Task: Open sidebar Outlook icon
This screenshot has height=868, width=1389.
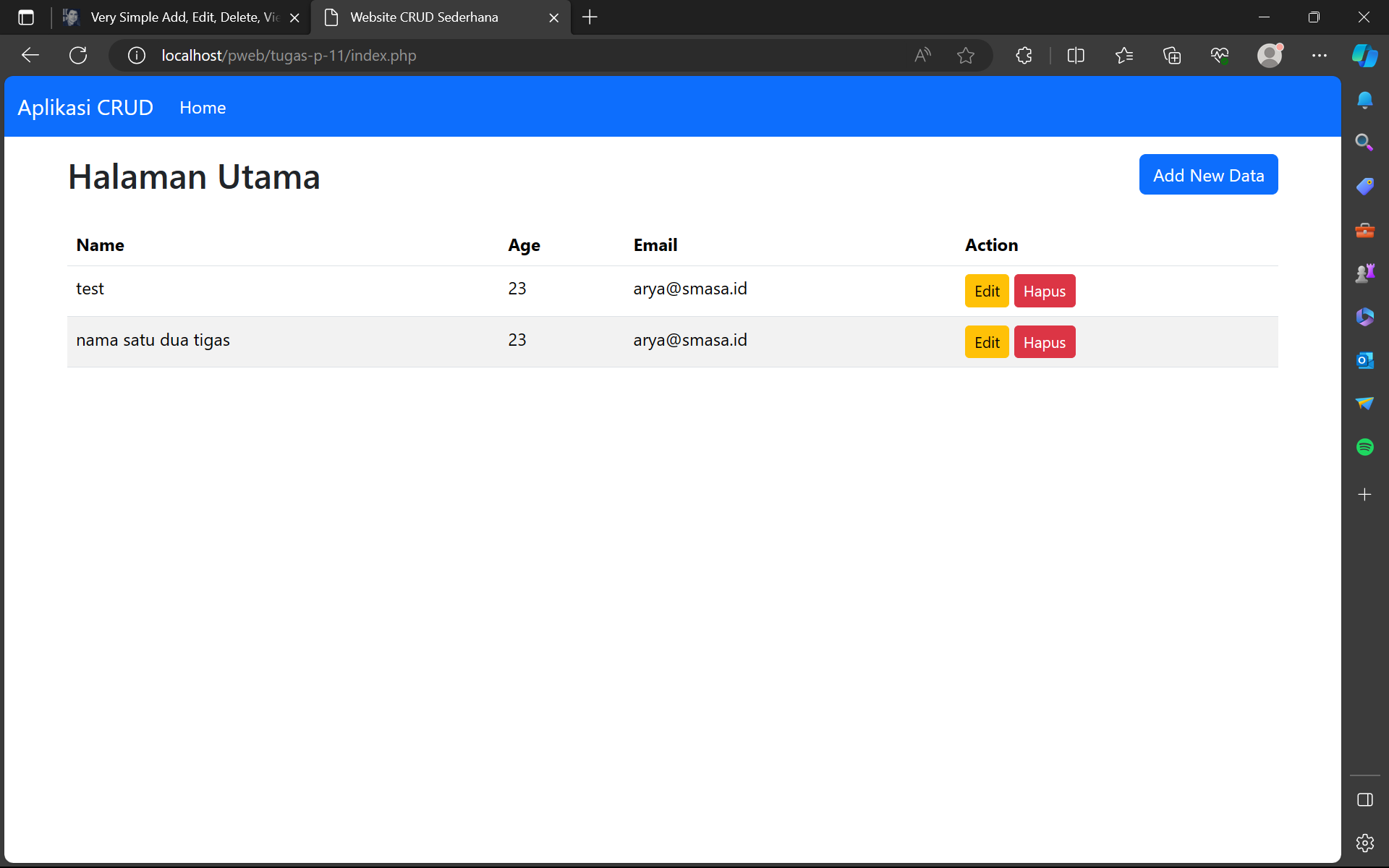Action: point(1364,360)
